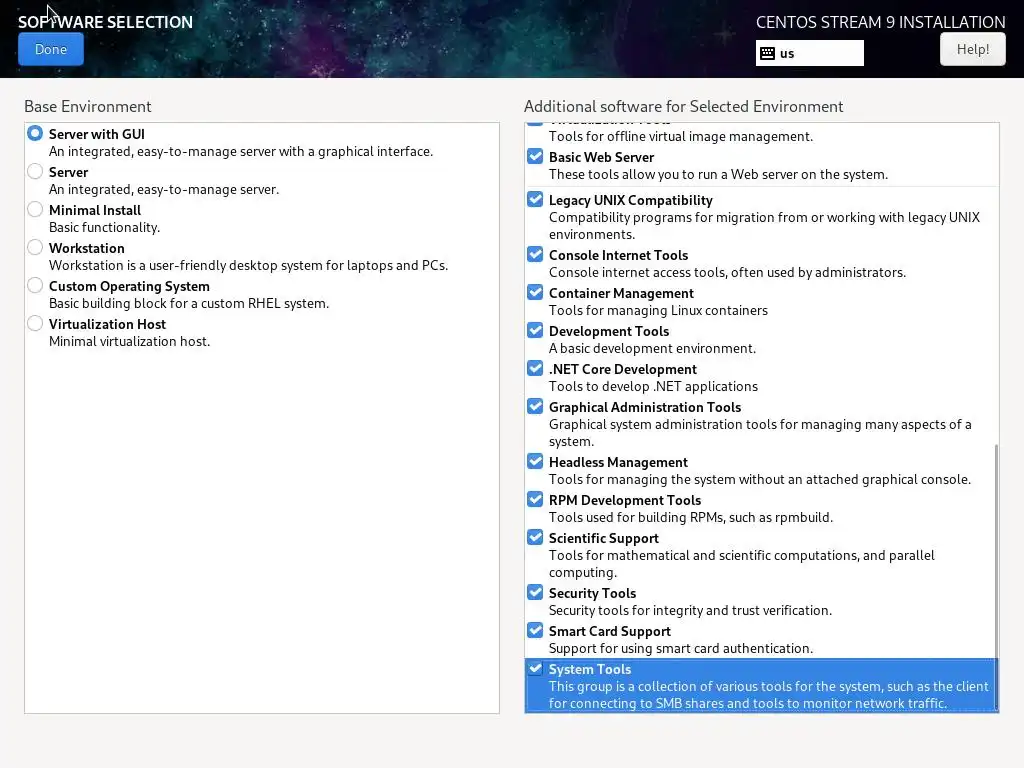Uncheck the Container Management checkbox
This screenshot has width=1024, height=768.
pyautogui.click(x=536, y=293)
